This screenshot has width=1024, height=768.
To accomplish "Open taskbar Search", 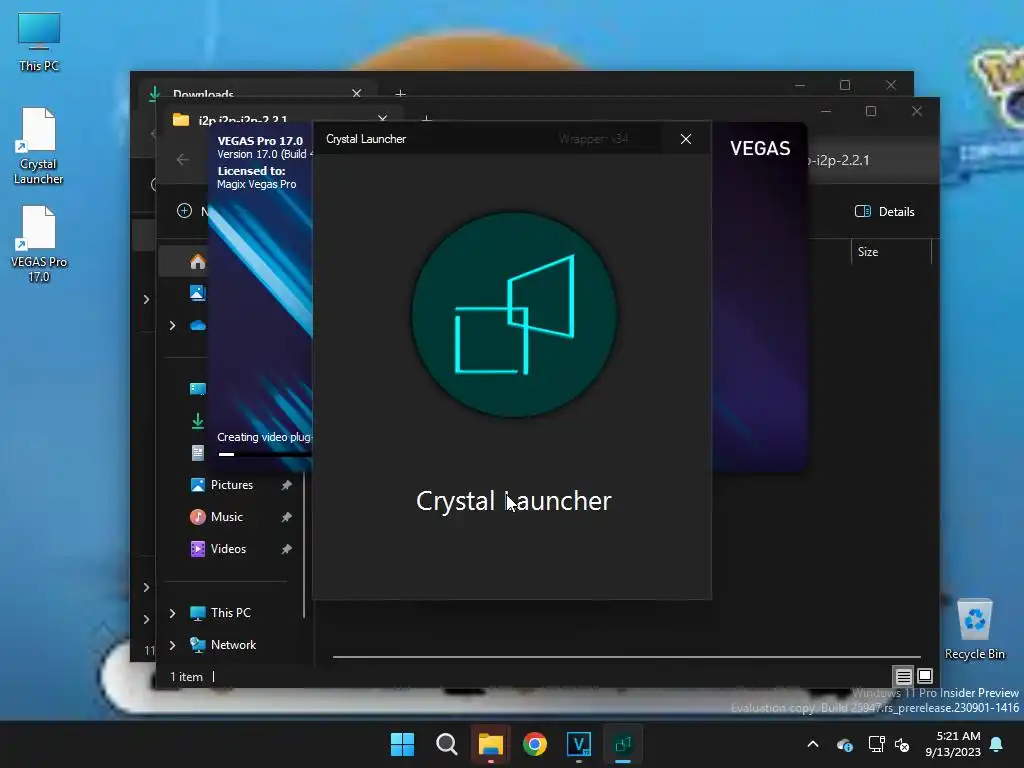I will click(447, 744).
